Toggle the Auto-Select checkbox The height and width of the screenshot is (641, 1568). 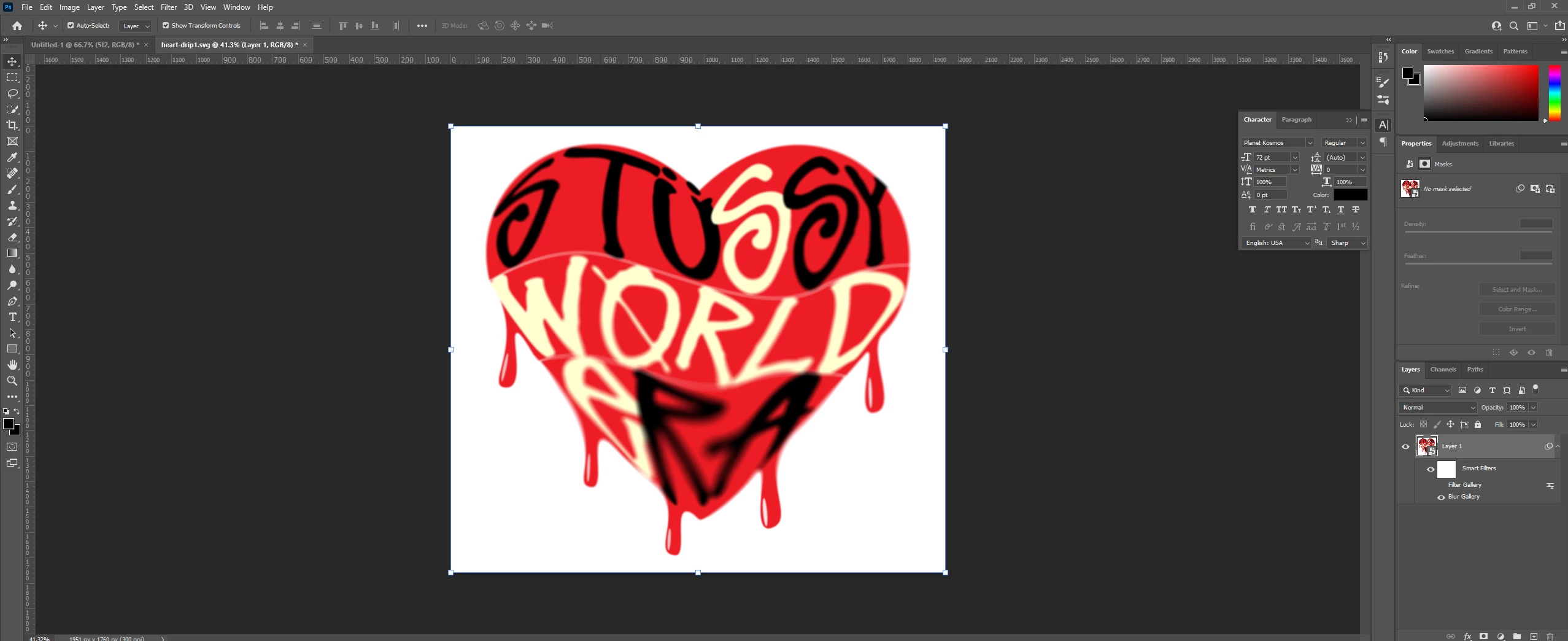click(71, 26)
